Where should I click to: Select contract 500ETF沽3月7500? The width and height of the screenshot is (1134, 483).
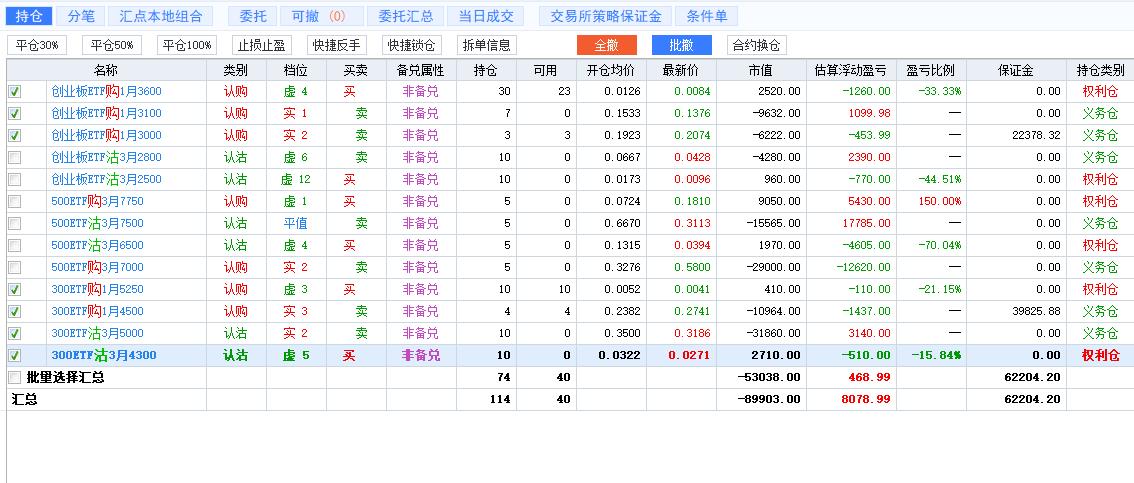[98, 223]
